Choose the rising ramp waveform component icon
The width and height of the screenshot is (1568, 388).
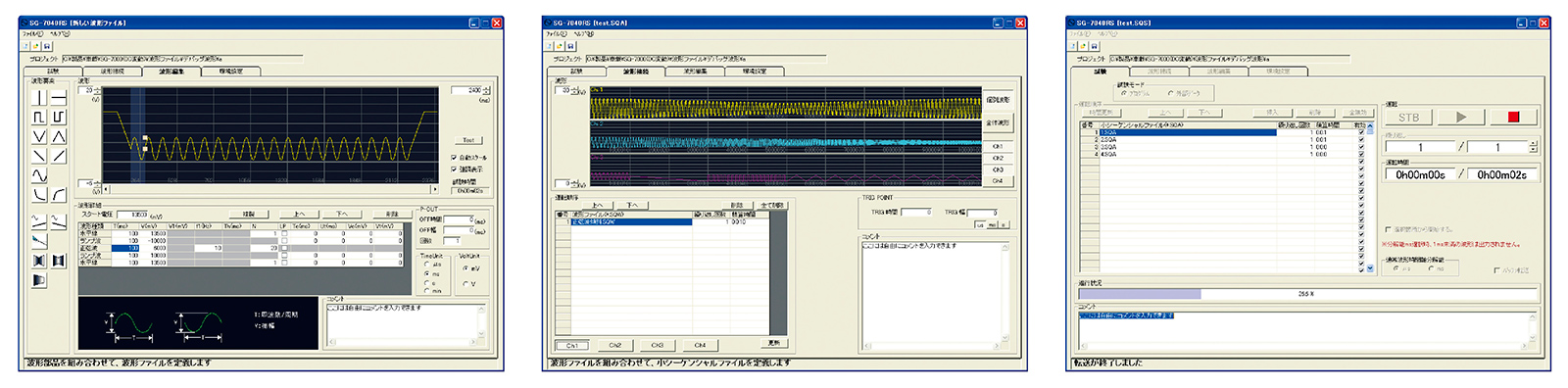[x=58, y=156]
